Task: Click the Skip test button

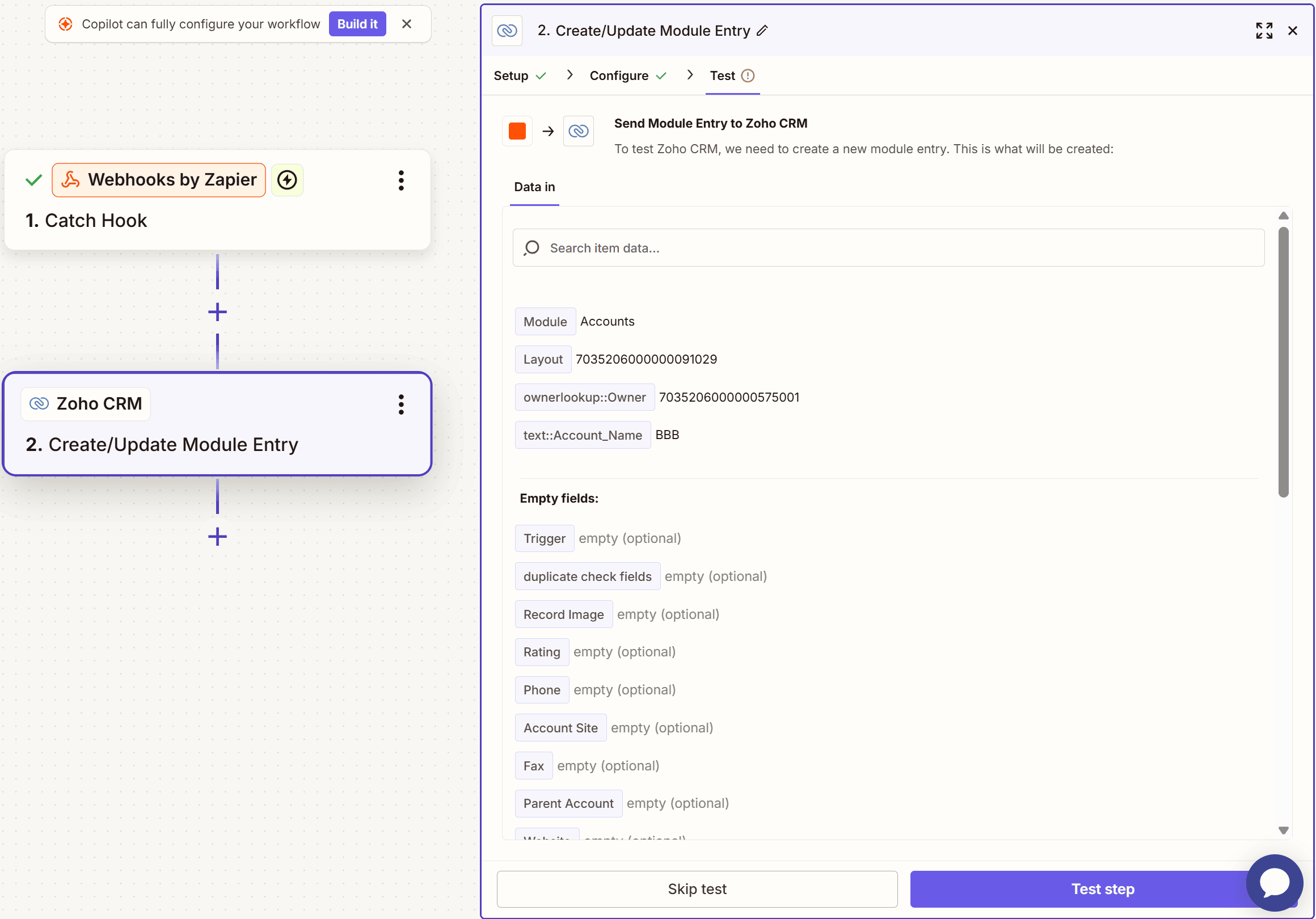Action: pyautogui.click(x=697, y=888)
